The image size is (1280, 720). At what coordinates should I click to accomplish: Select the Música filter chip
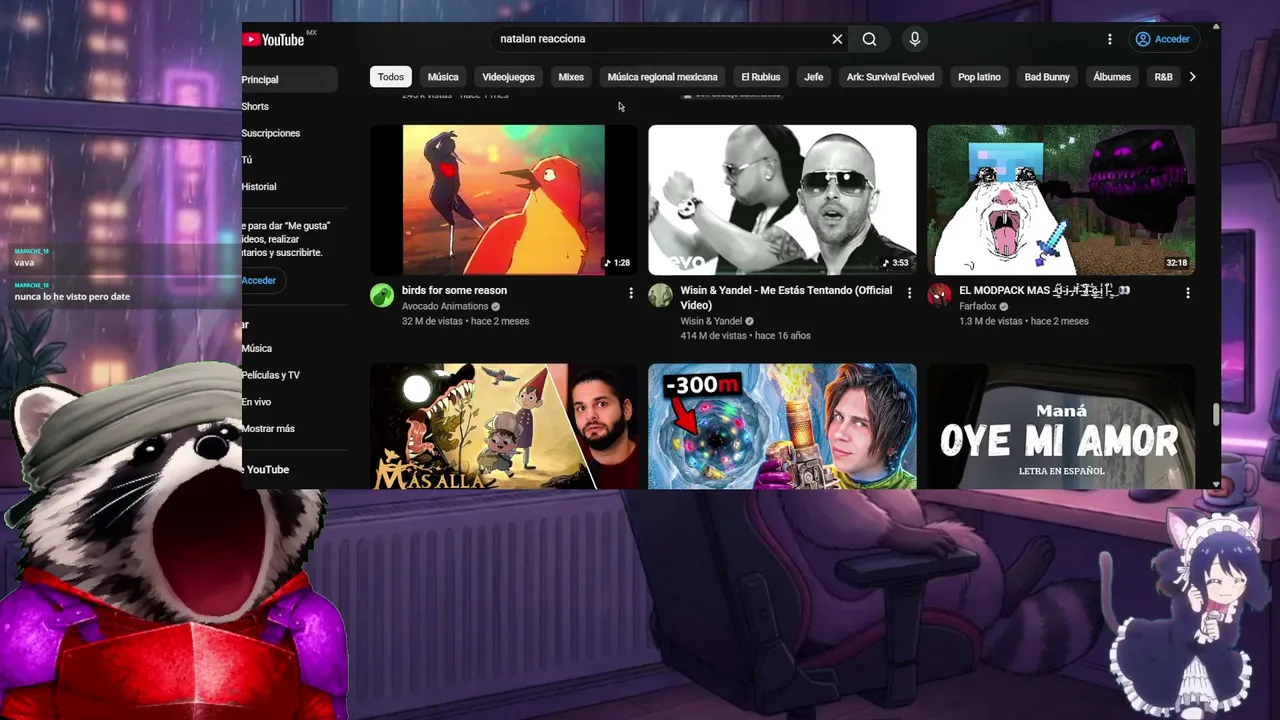(443, 77)
